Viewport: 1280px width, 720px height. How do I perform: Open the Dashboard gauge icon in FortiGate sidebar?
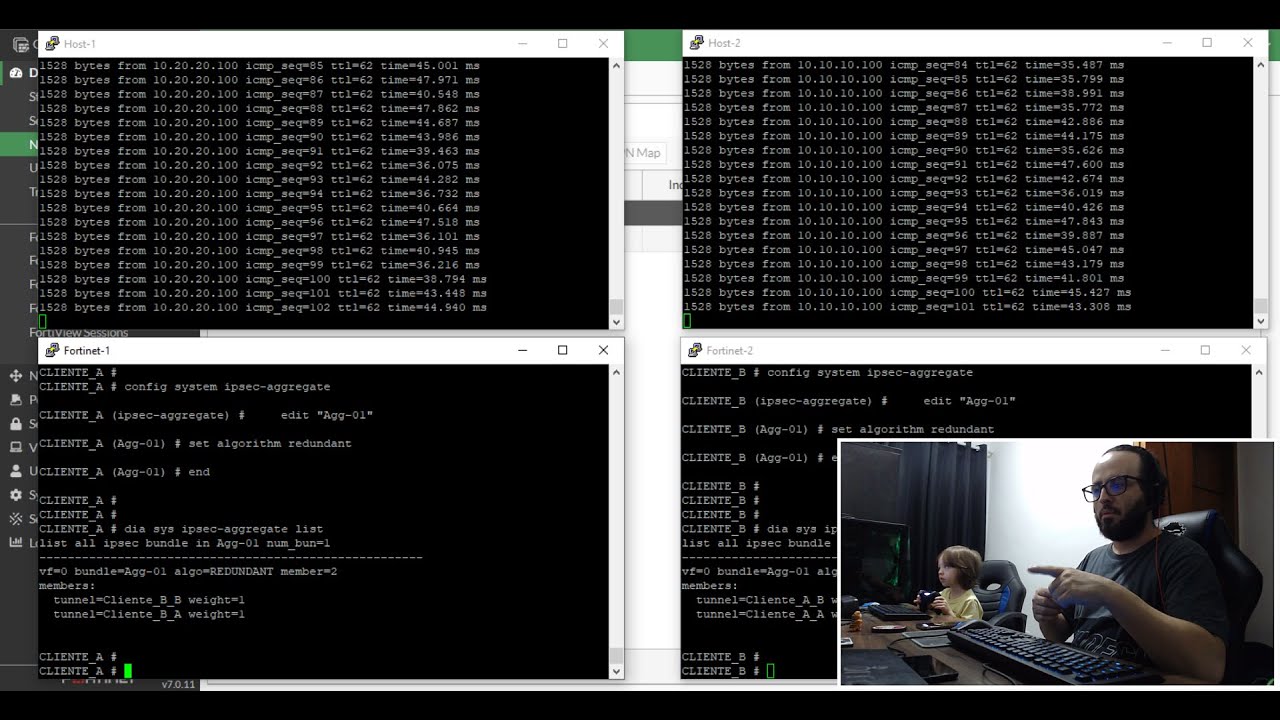coord(17,73)
